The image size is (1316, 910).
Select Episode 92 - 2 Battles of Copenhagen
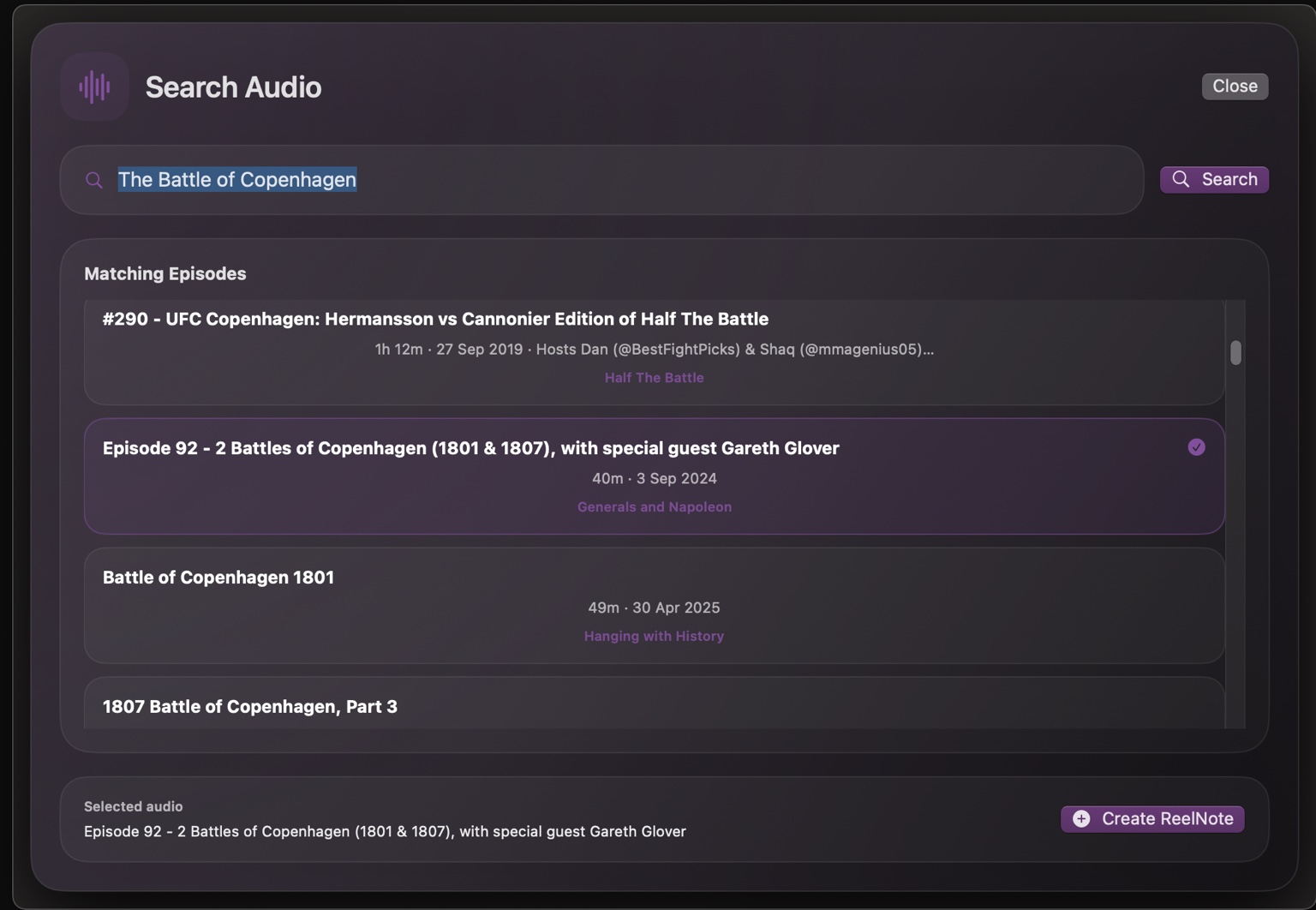pyautogui.click(x=655, y=476)
